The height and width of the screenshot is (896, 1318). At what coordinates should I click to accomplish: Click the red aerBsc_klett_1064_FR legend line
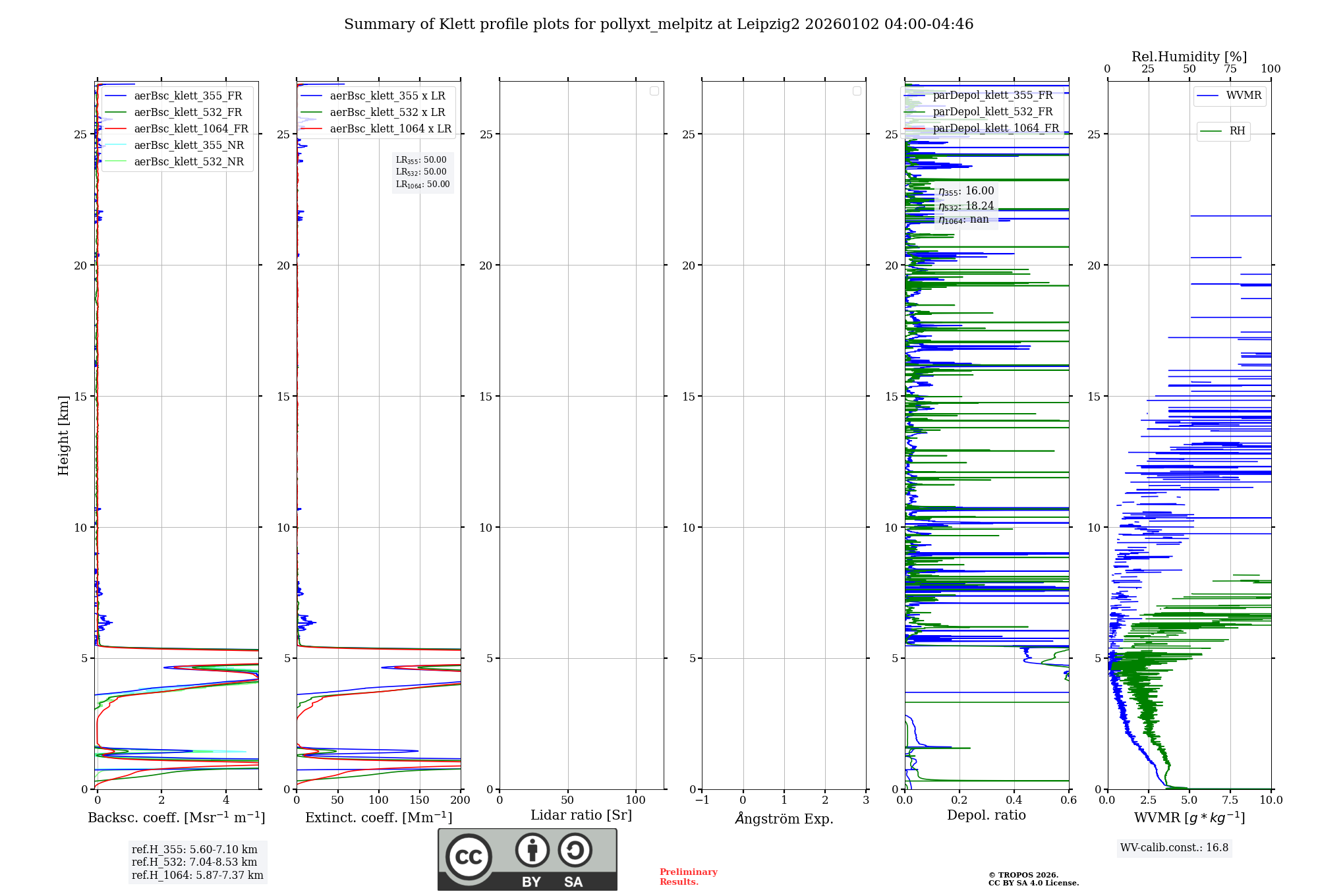tap(116, 128)
